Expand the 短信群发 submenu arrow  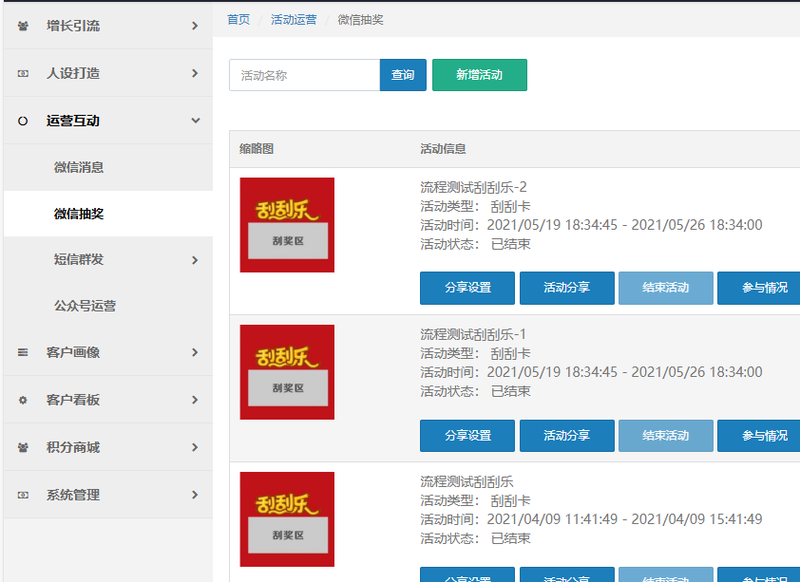point(195,260)
